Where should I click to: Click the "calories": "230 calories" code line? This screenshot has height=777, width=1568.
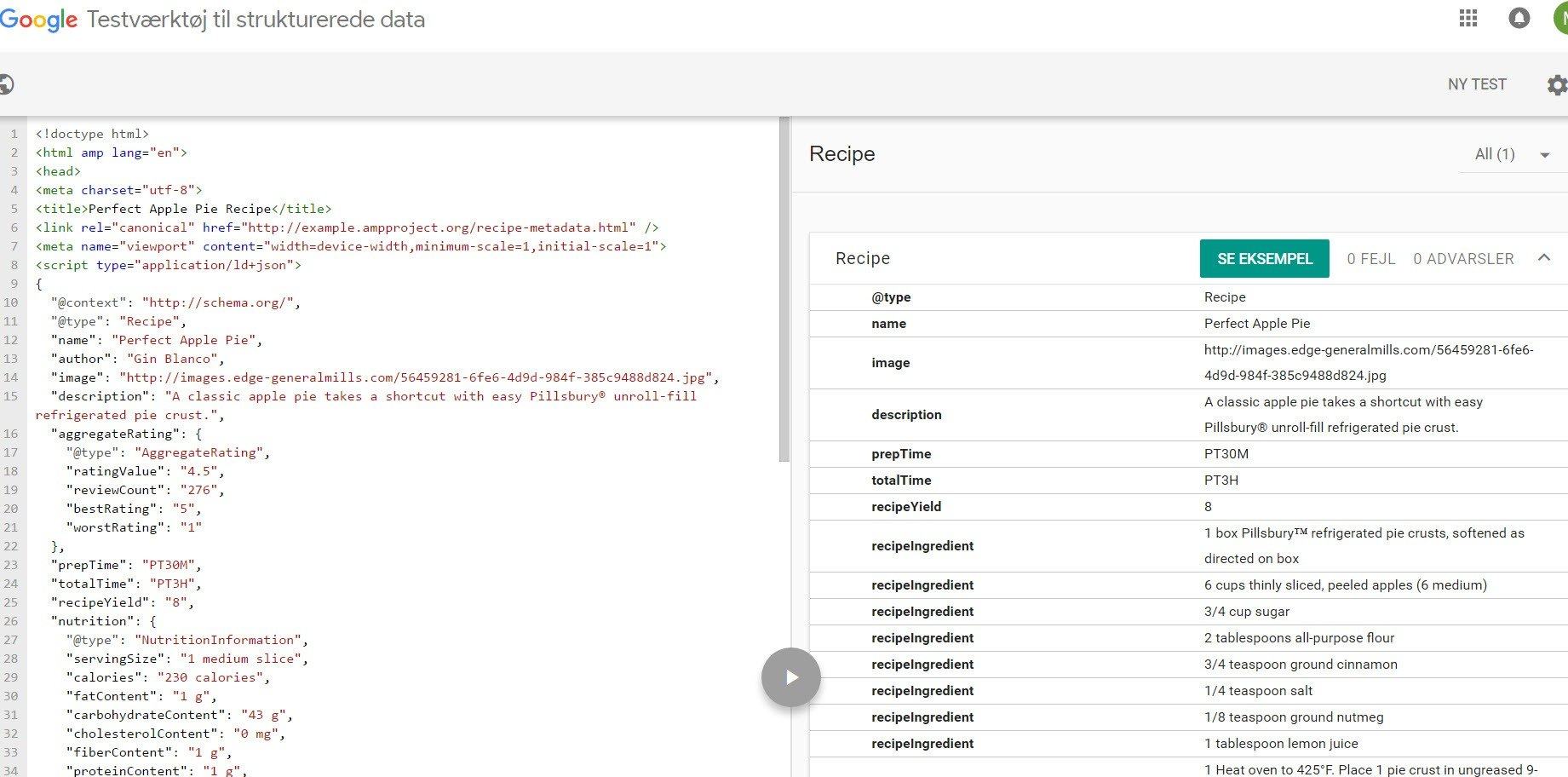(168, 677)
